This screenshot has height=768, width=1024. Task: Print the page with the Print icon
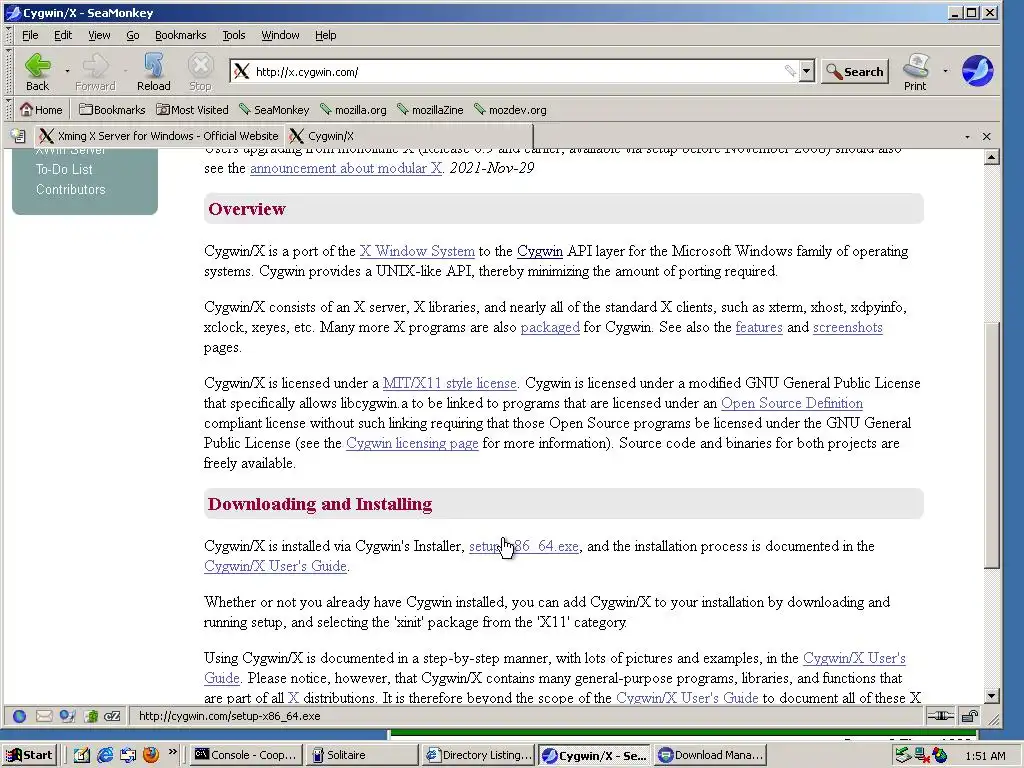pos(915,71)
